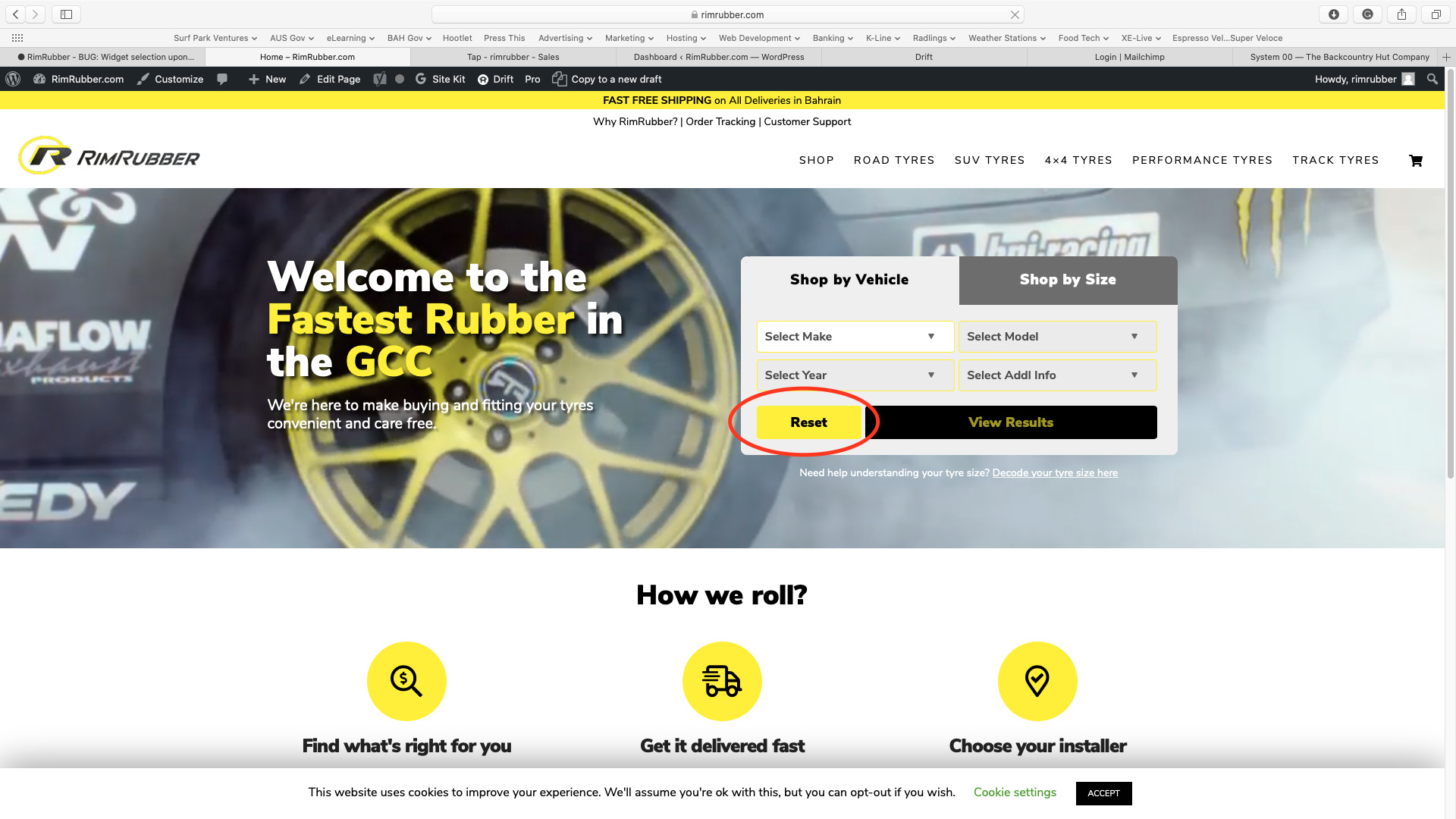Screen dimensions: 1456x819
Task: Open the SHOP menu item
Action: [x=816, y=160]
